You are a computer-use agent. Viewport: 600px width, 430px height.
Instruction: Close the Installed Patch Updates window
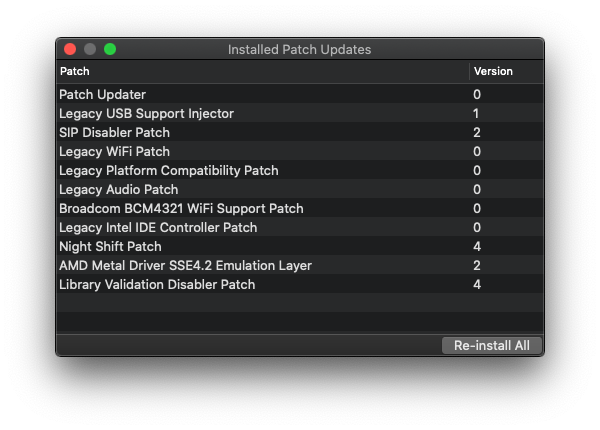(70, 49)
